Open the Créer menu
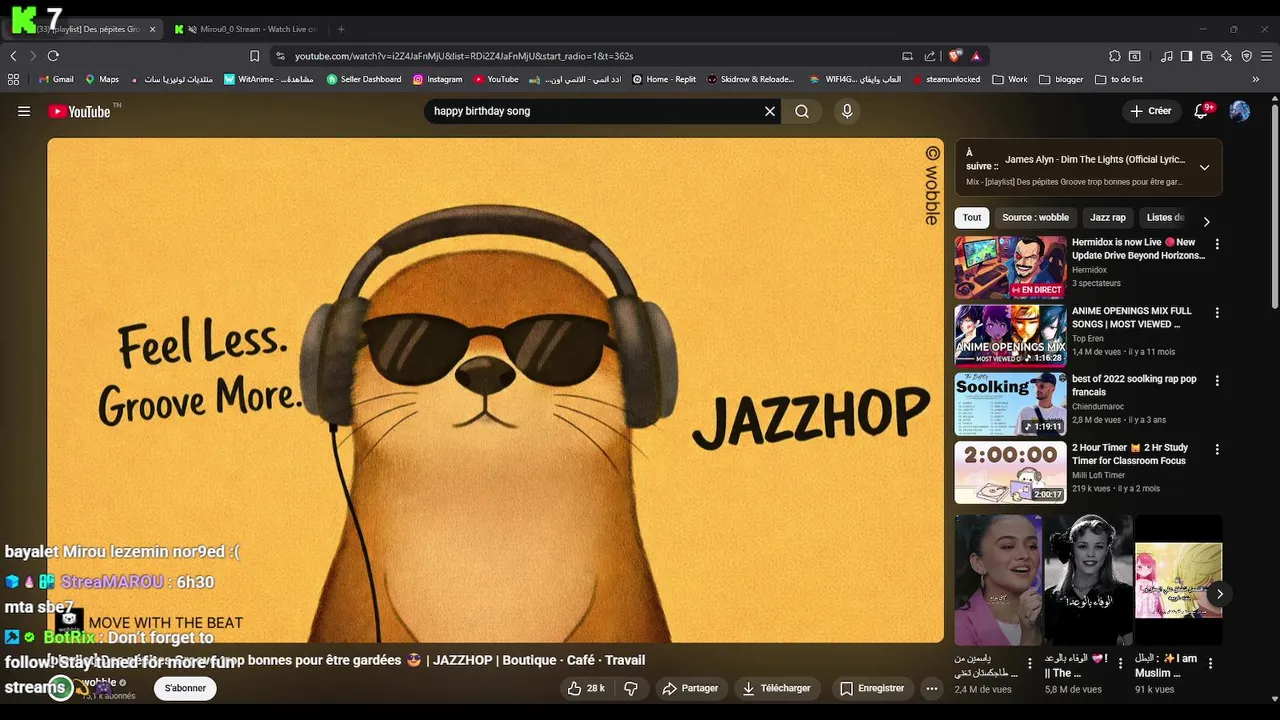The width and height of the screenshot is (1280, 720). 1150,111
